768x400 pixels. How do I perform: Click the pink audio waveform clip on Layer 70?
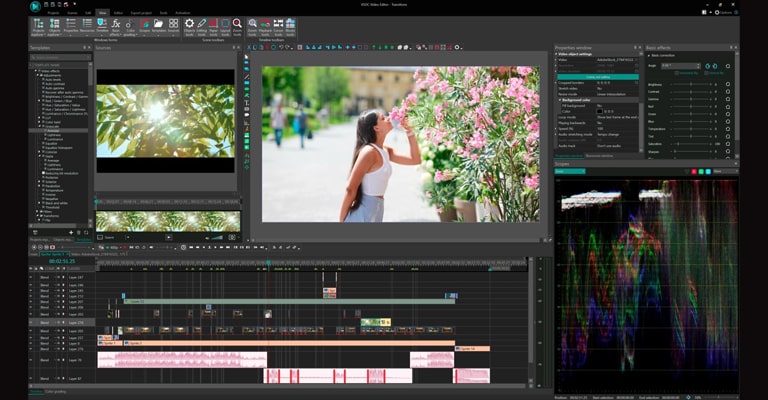click(x=182, y=358)
